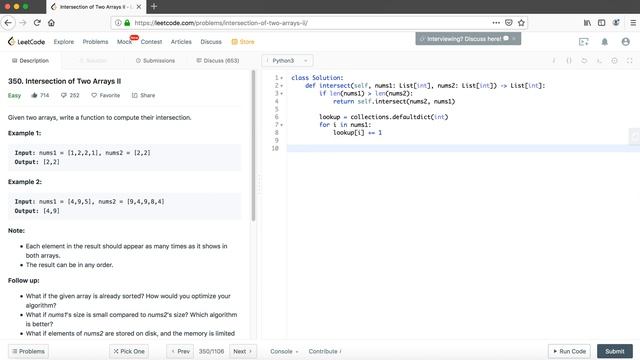This screenshot has height=360, width=640.
Task: Open page actions three-dot menu in address bar
Action: coord(496,23)
